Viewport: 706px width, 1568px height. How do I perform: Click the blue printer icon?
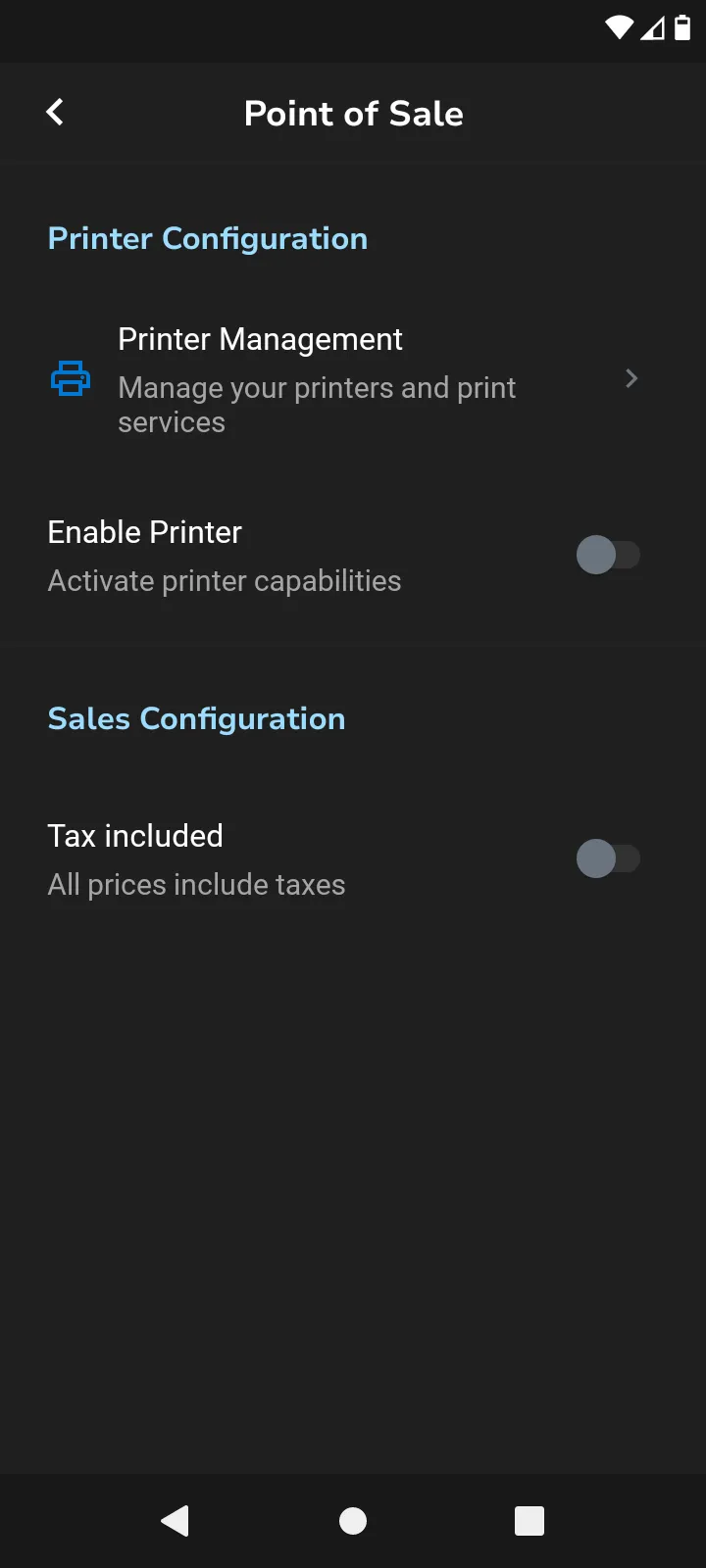(x=71, y=378)
